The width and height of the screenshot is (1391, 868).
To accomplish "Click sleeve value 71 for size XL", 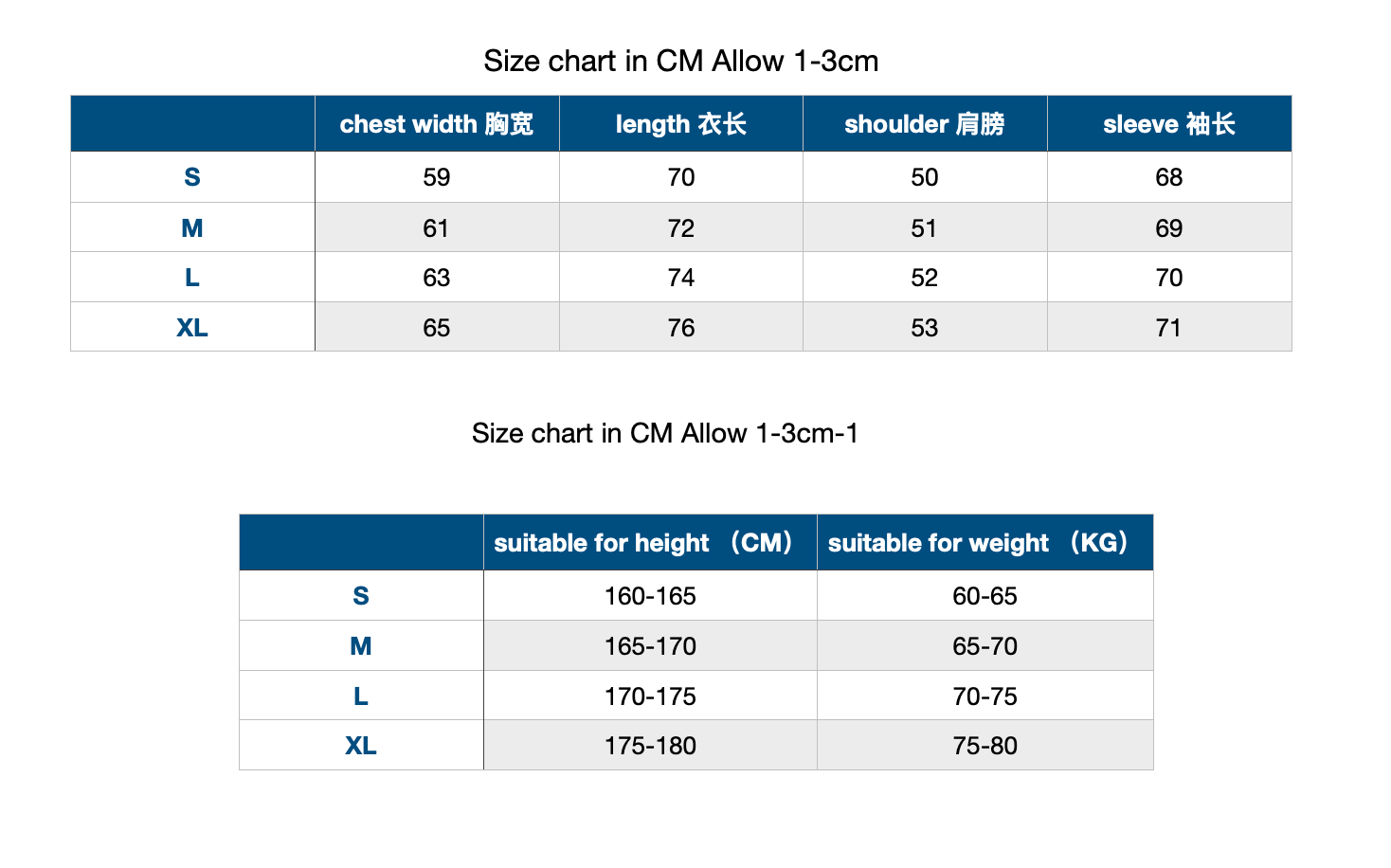I will coord(1169,328).
